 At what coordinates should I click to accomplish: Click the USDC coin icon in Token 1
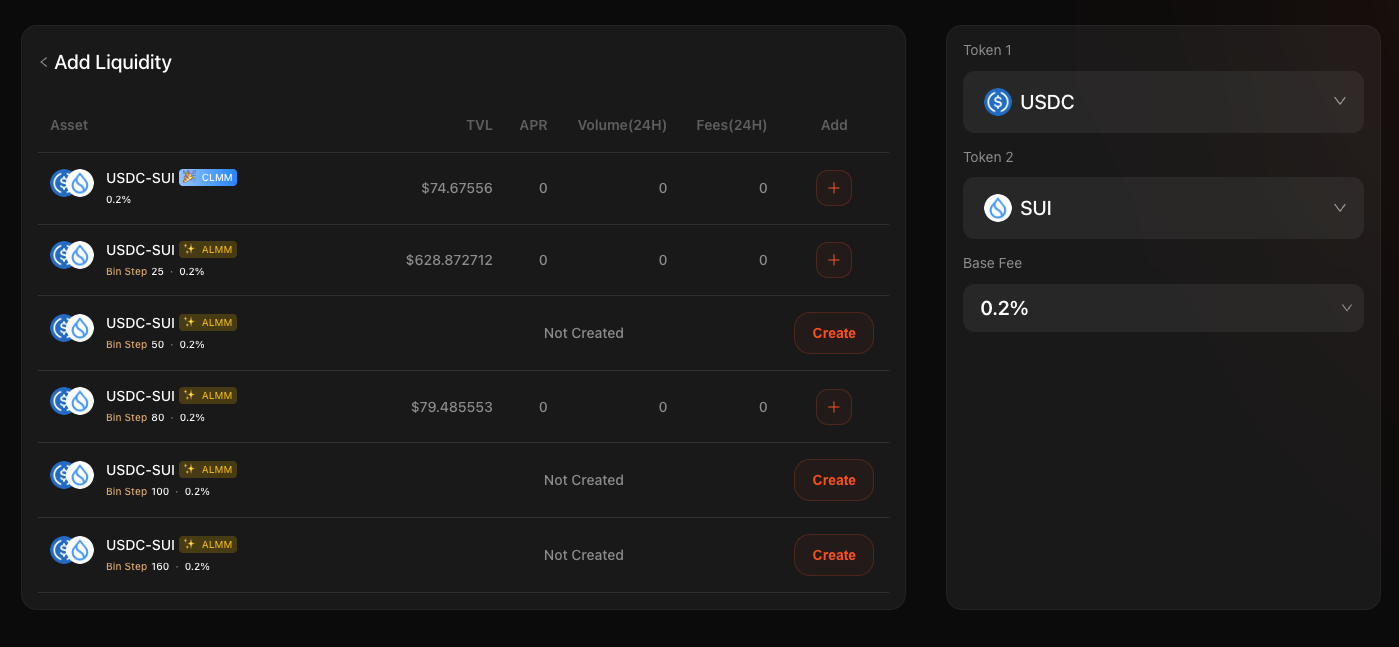tap(997, 102)
